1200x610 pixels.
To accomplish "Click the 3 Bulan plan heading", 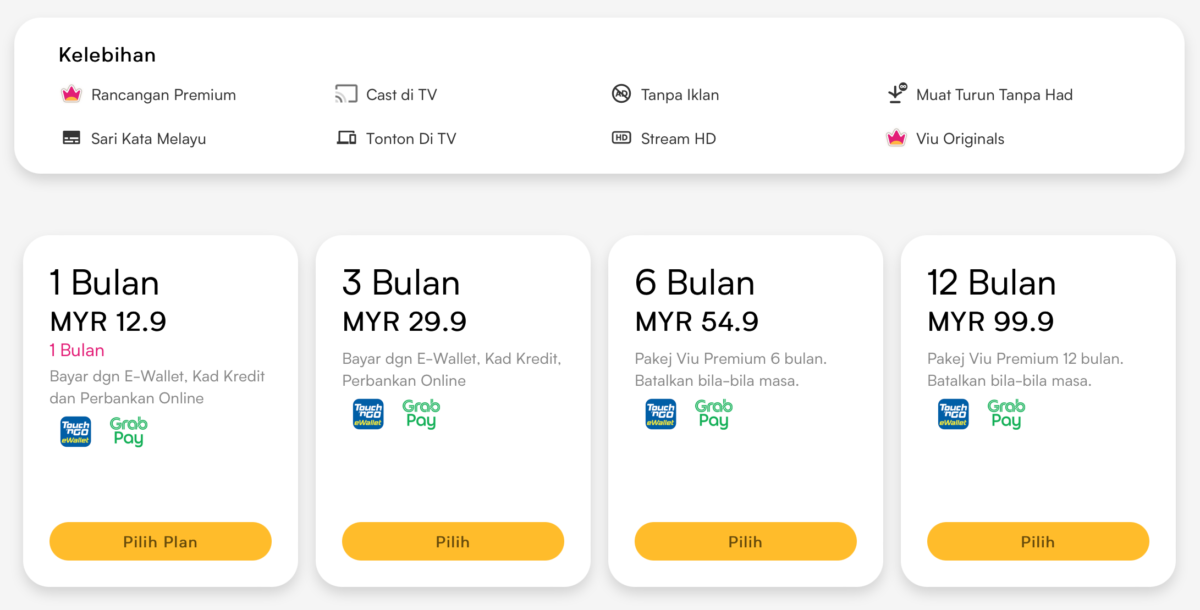I will point(401,283).
